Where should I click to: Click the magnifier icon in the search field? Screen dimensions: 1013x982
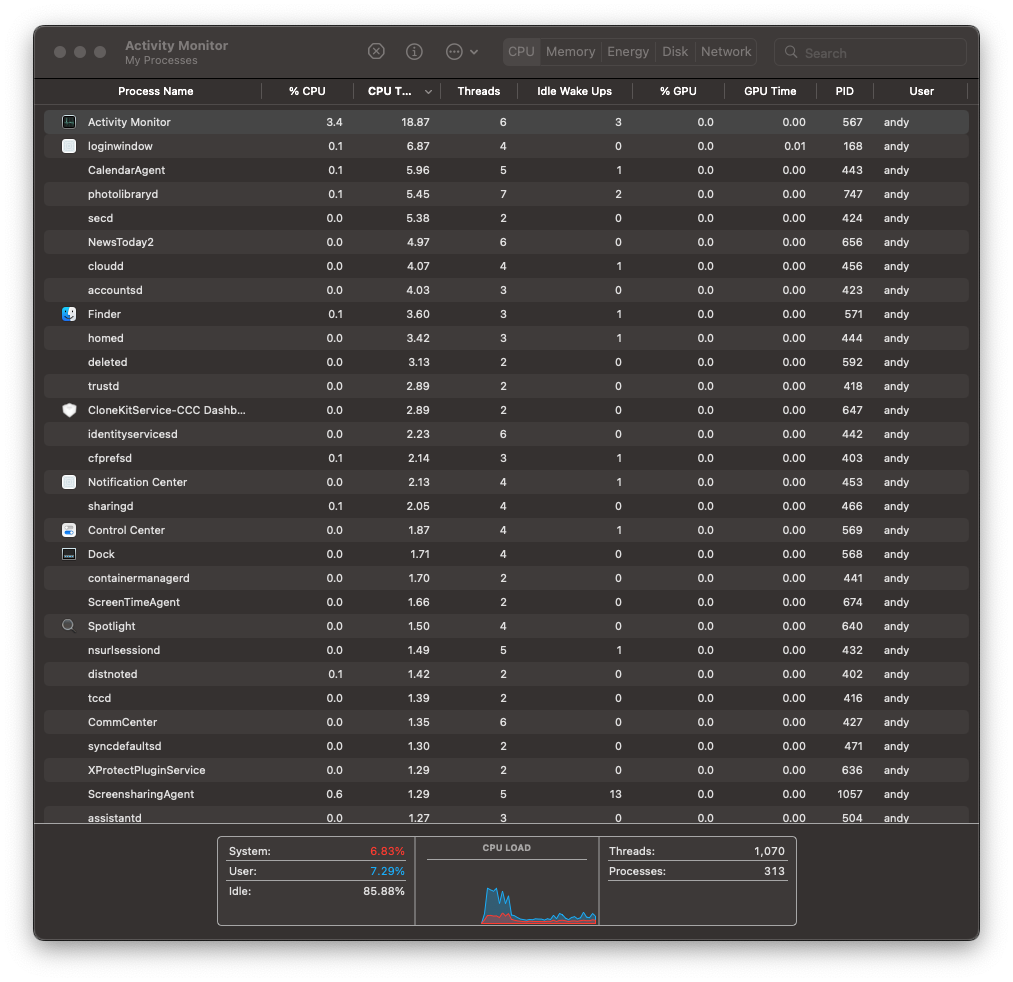[x=791, y=52]
